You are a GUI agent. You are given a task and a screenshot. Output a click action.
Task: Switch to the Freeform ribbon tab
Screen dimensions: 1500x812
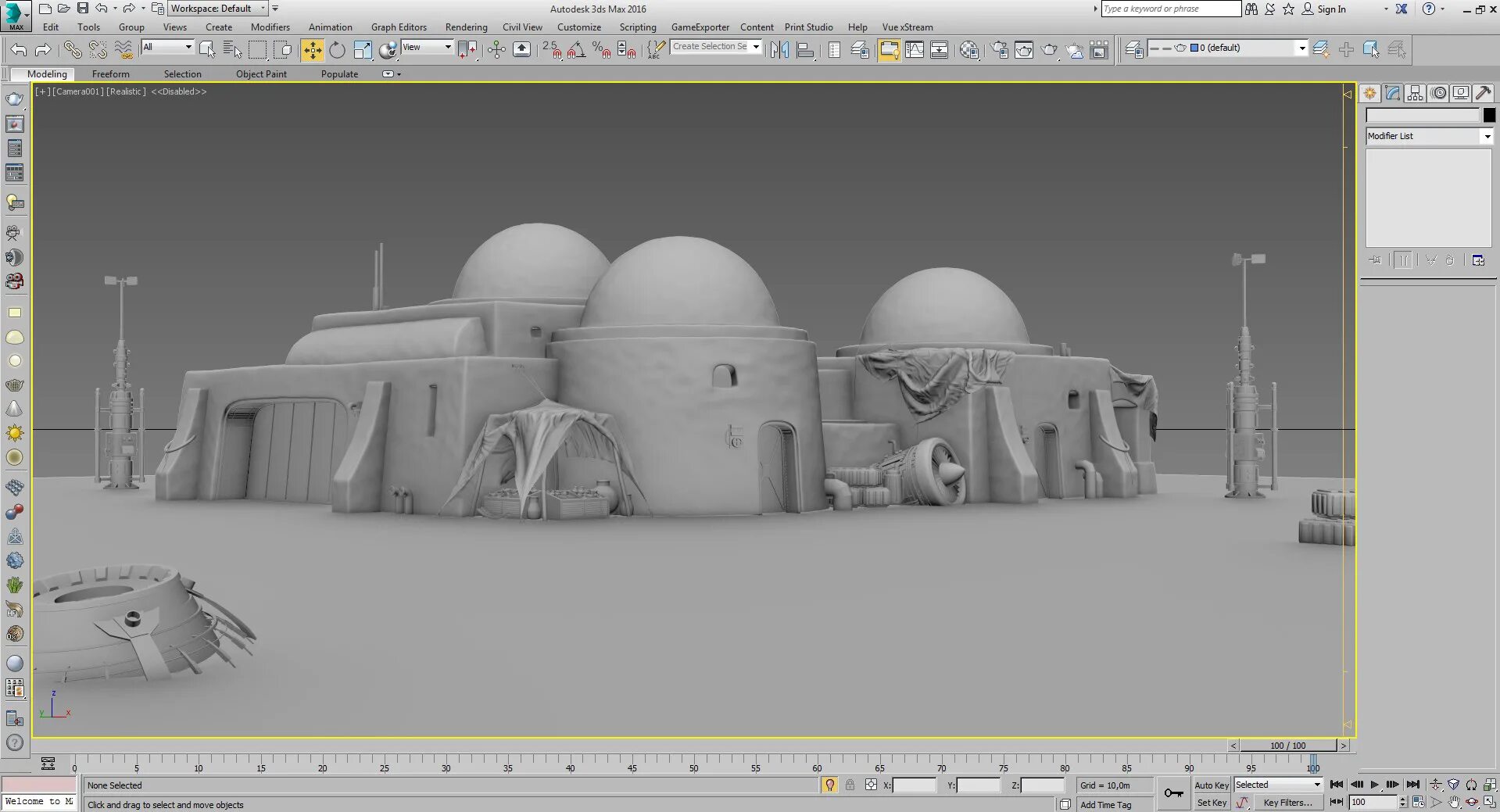coord(110,74)
